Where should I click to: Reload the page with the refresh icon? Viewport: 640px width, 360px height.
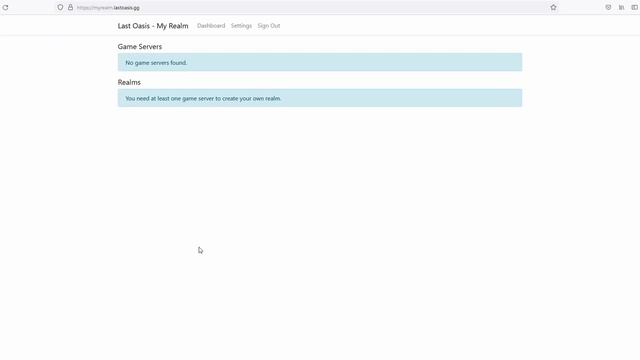(5, 7)
